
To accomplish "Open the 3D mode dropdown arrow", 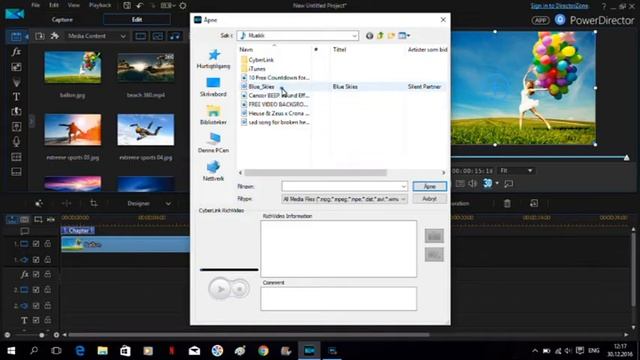I will 497,184.
